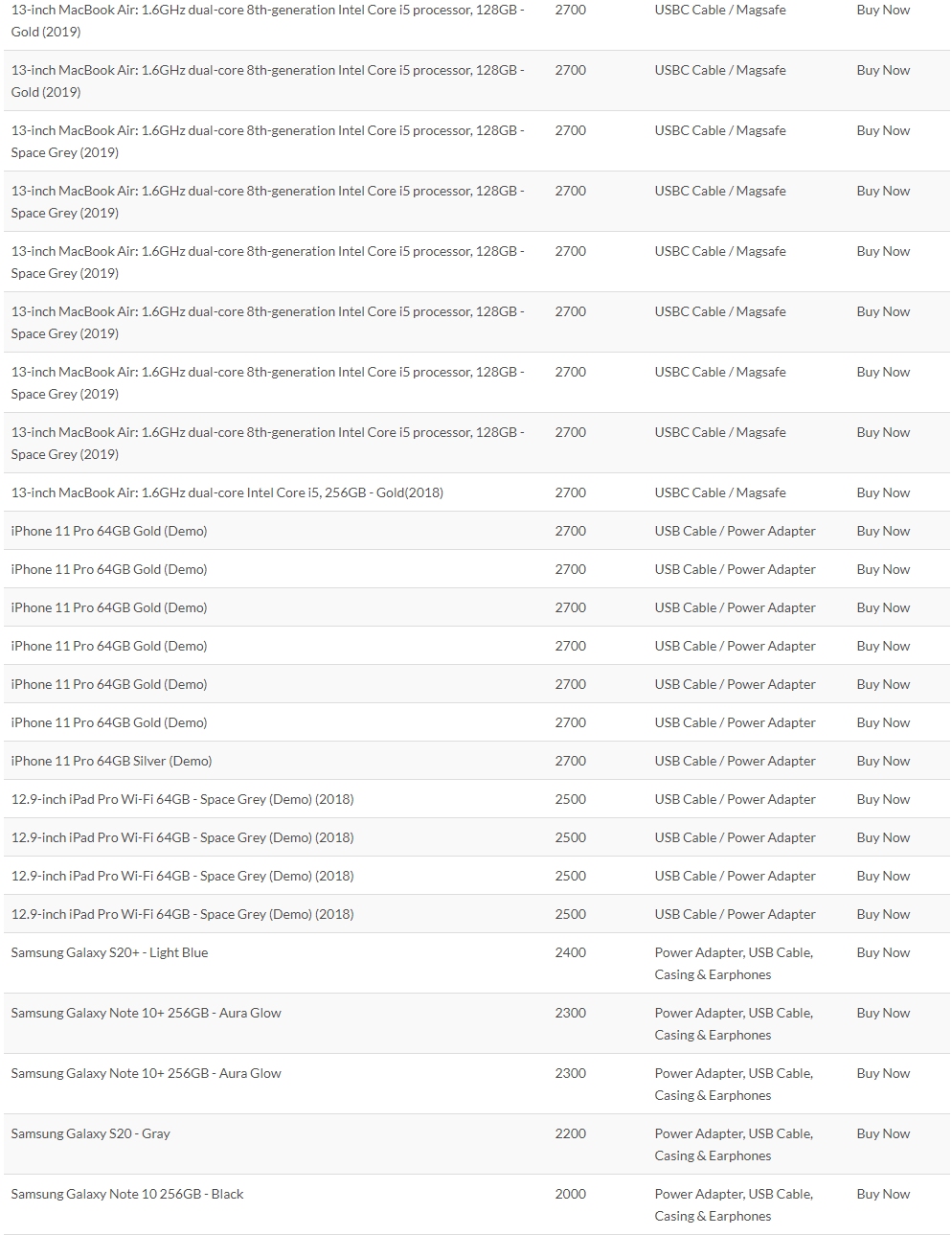Click the 2000 price cell
Screen dimensions: 952x1235
[x=570, y=1194]
